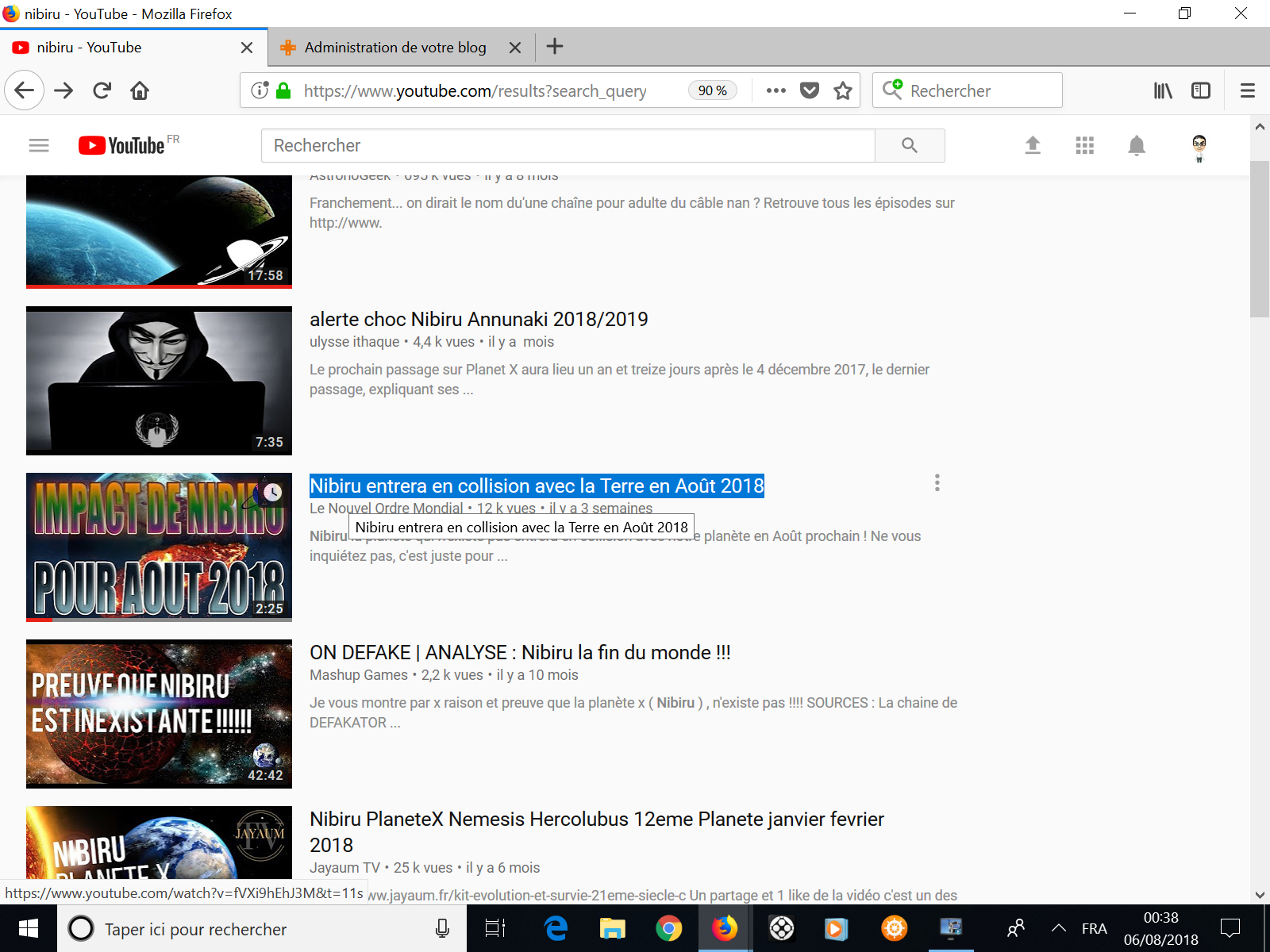Click the YouTube notifications bell
1270x952 pixels.
click(1136, 145)
